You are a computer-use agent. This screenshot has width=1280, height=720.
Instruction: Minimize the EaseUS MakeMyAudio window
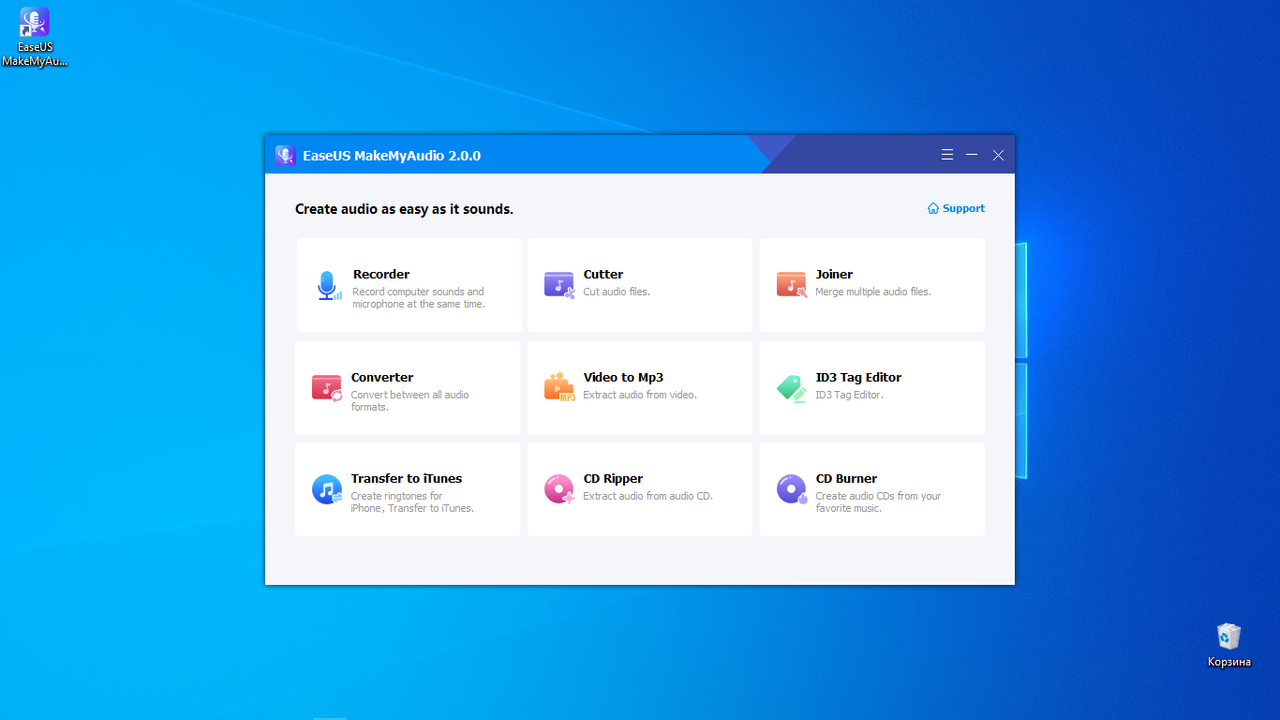coord(972,155)
